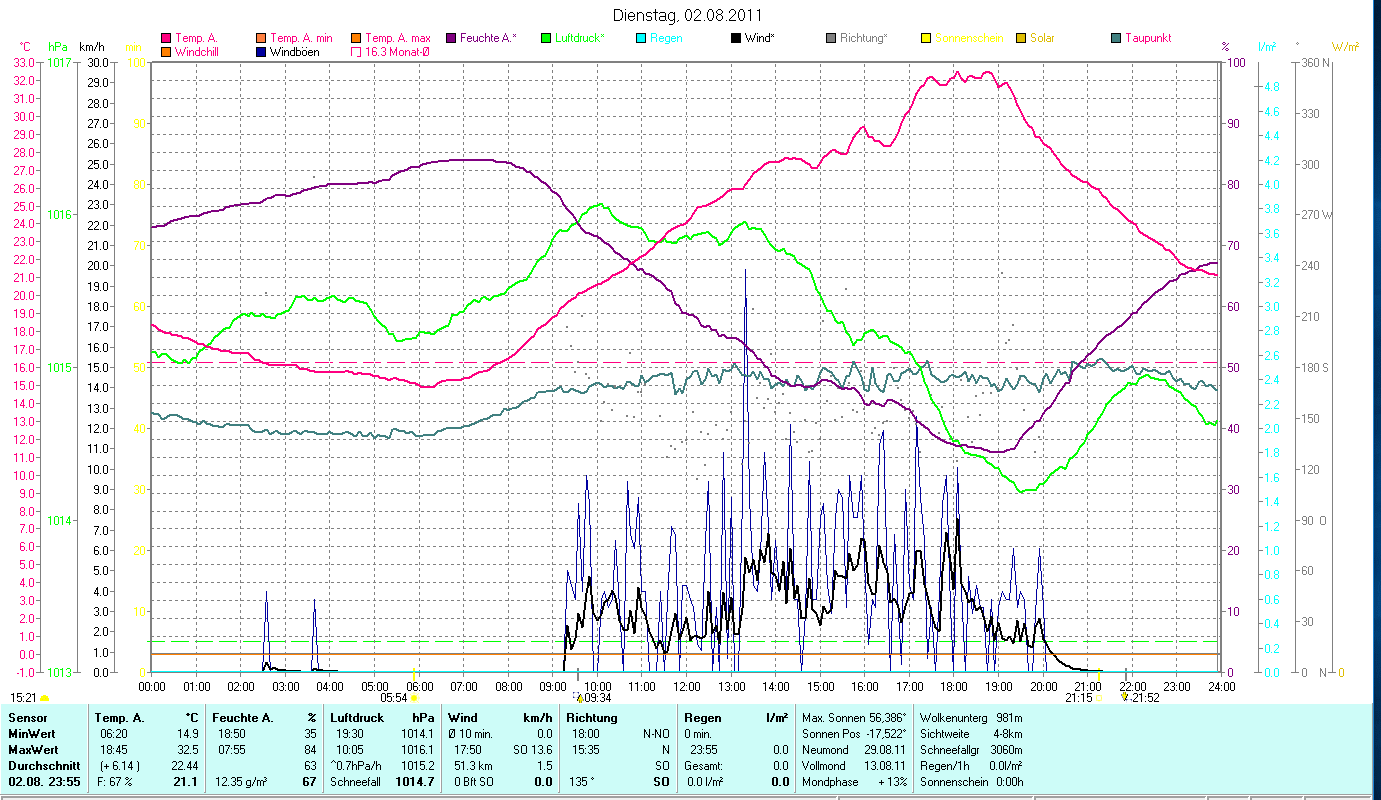The height and width of the screenshot is (800, 1381).
Task: Click the moon marker at 09:34
Action: click(x=578, y=697)
